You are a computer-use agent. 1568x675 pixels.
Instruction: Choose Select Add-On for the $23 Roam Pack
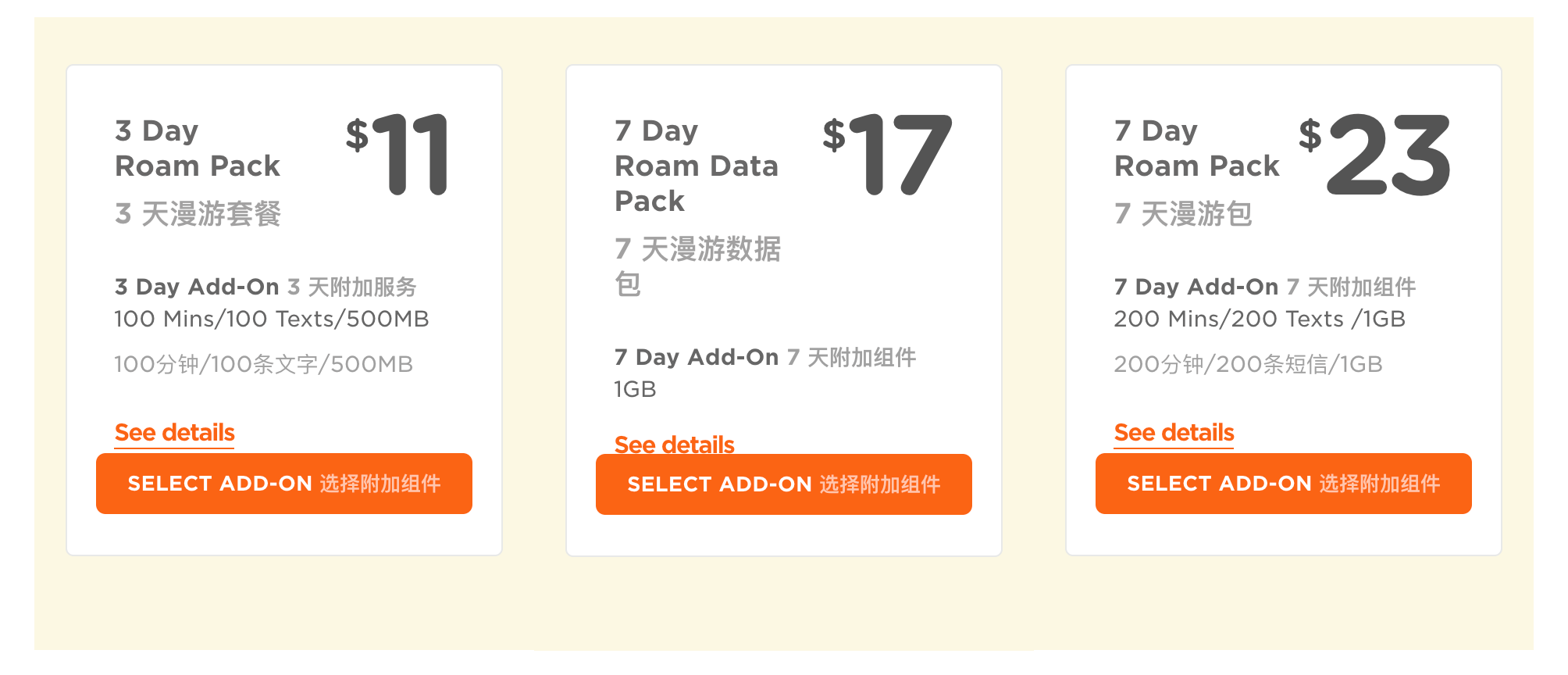coord(1283,484)
